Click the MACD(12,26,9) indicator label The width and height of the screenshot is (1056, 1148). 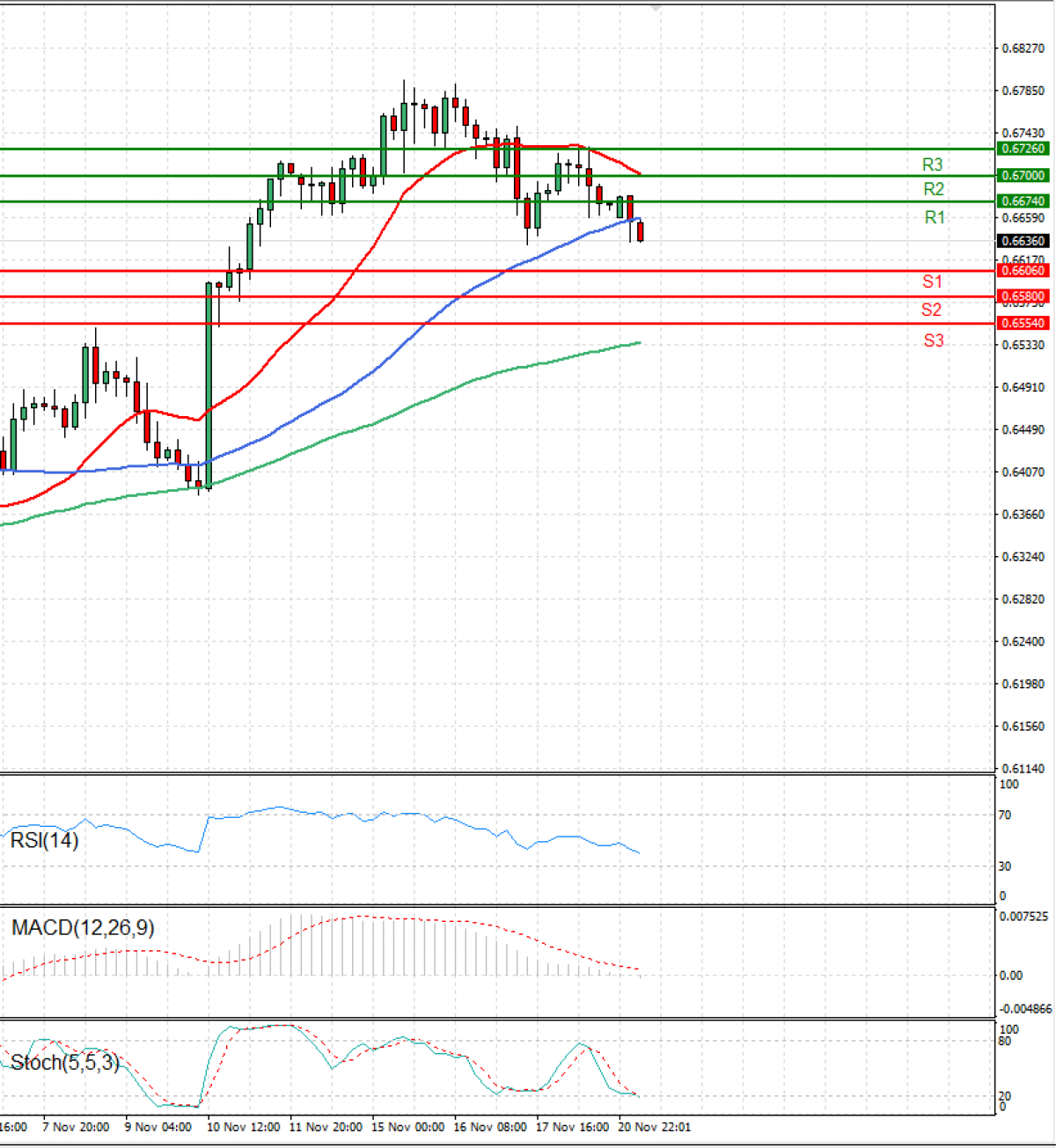83,927
